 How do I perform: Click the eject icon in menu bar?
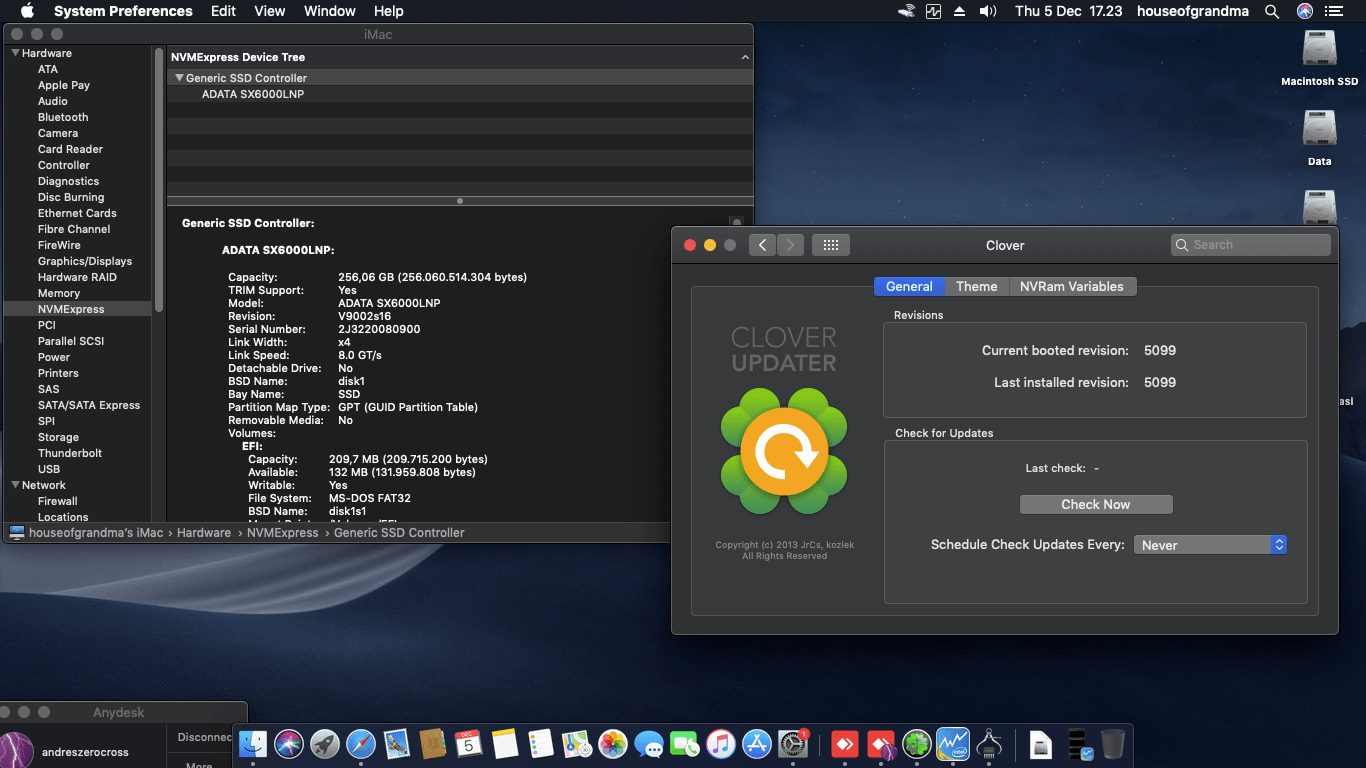[960, 11]
